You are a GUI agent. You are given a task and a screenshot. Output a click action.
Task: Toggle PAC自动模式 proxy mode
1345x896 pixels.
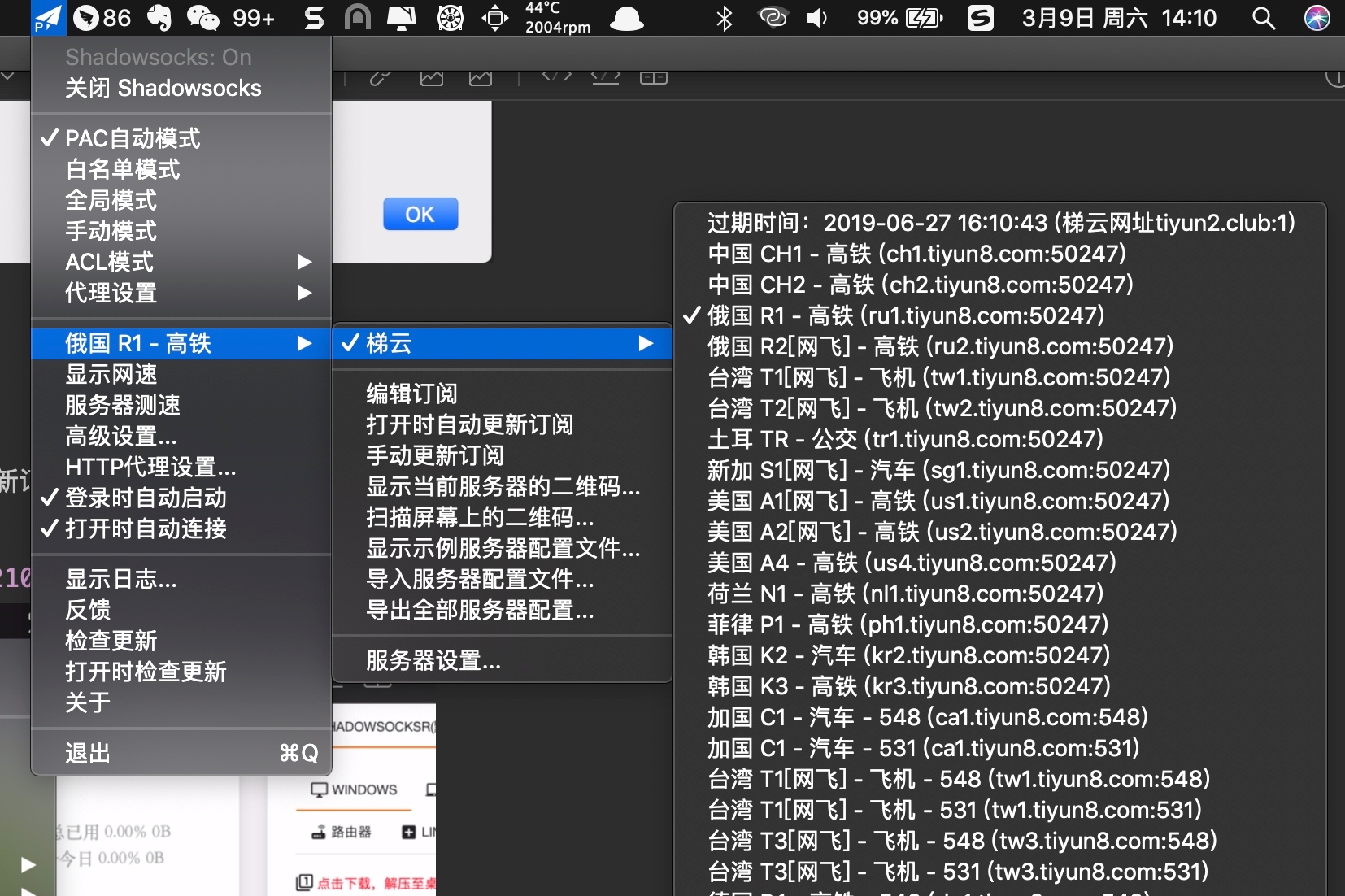(133, 138)
